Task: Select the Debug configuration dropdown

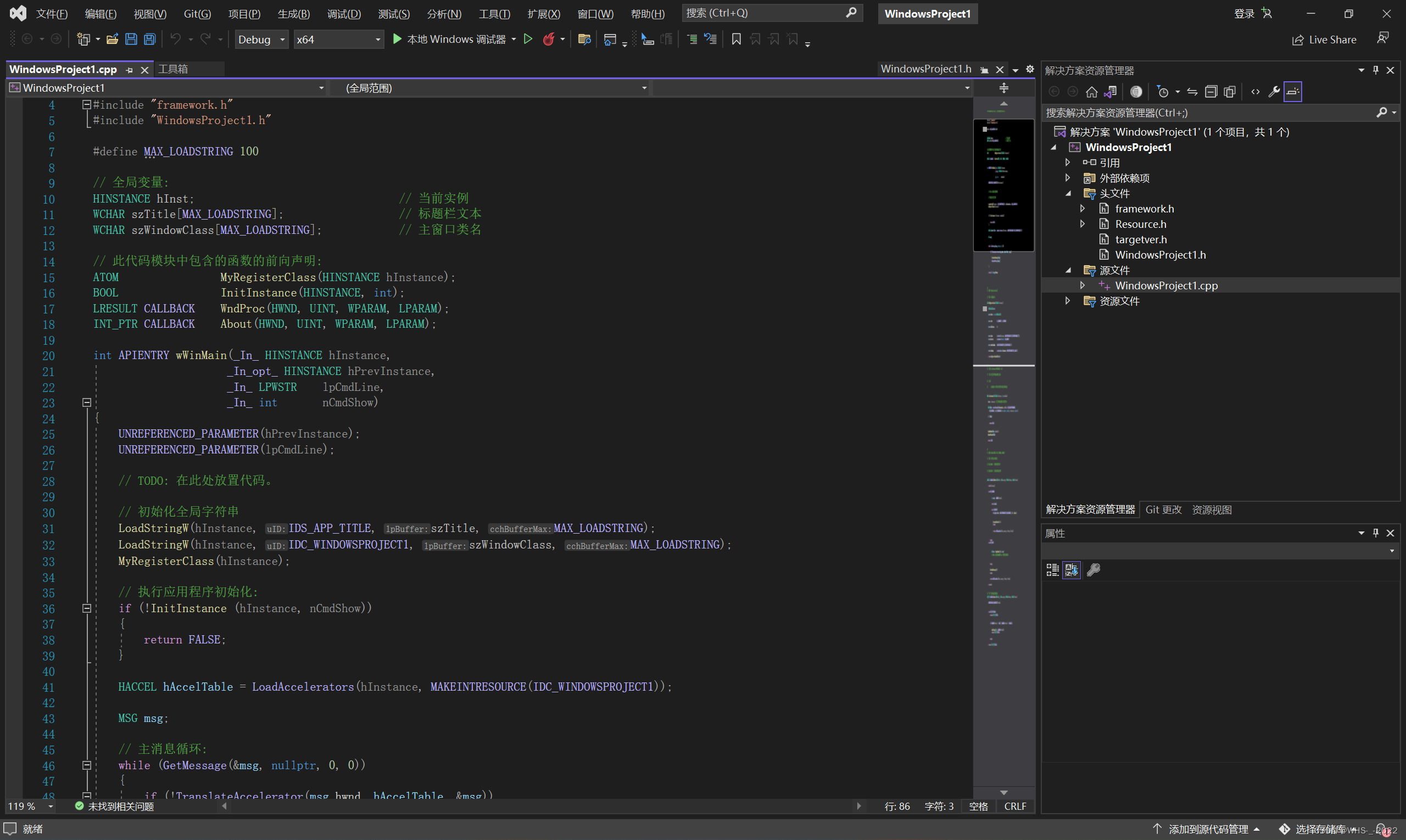Action: click(x=259, y=39)
